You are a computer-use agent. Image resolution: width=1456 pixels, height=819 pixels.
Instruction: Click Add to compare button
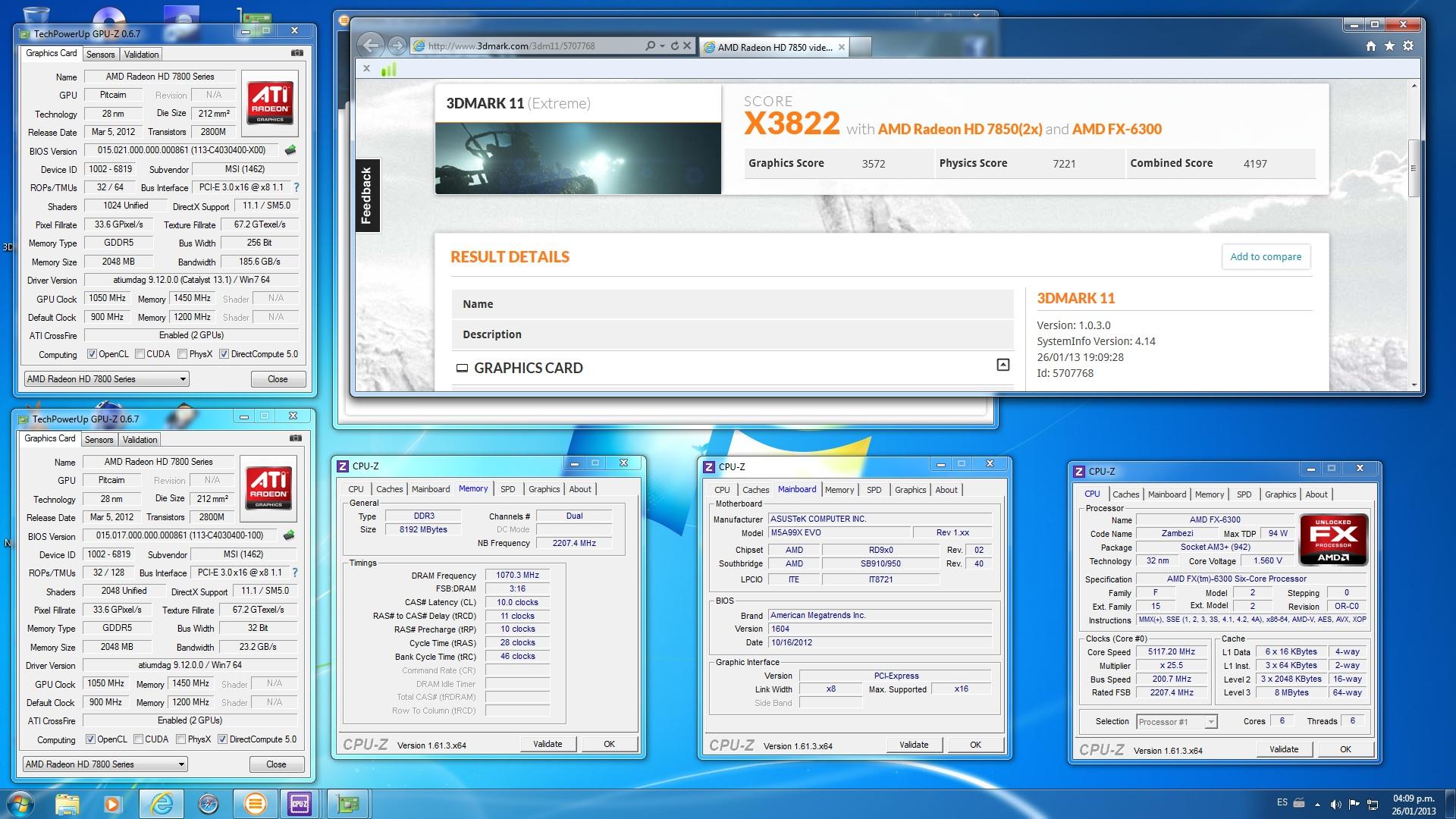pos(1266,256)
